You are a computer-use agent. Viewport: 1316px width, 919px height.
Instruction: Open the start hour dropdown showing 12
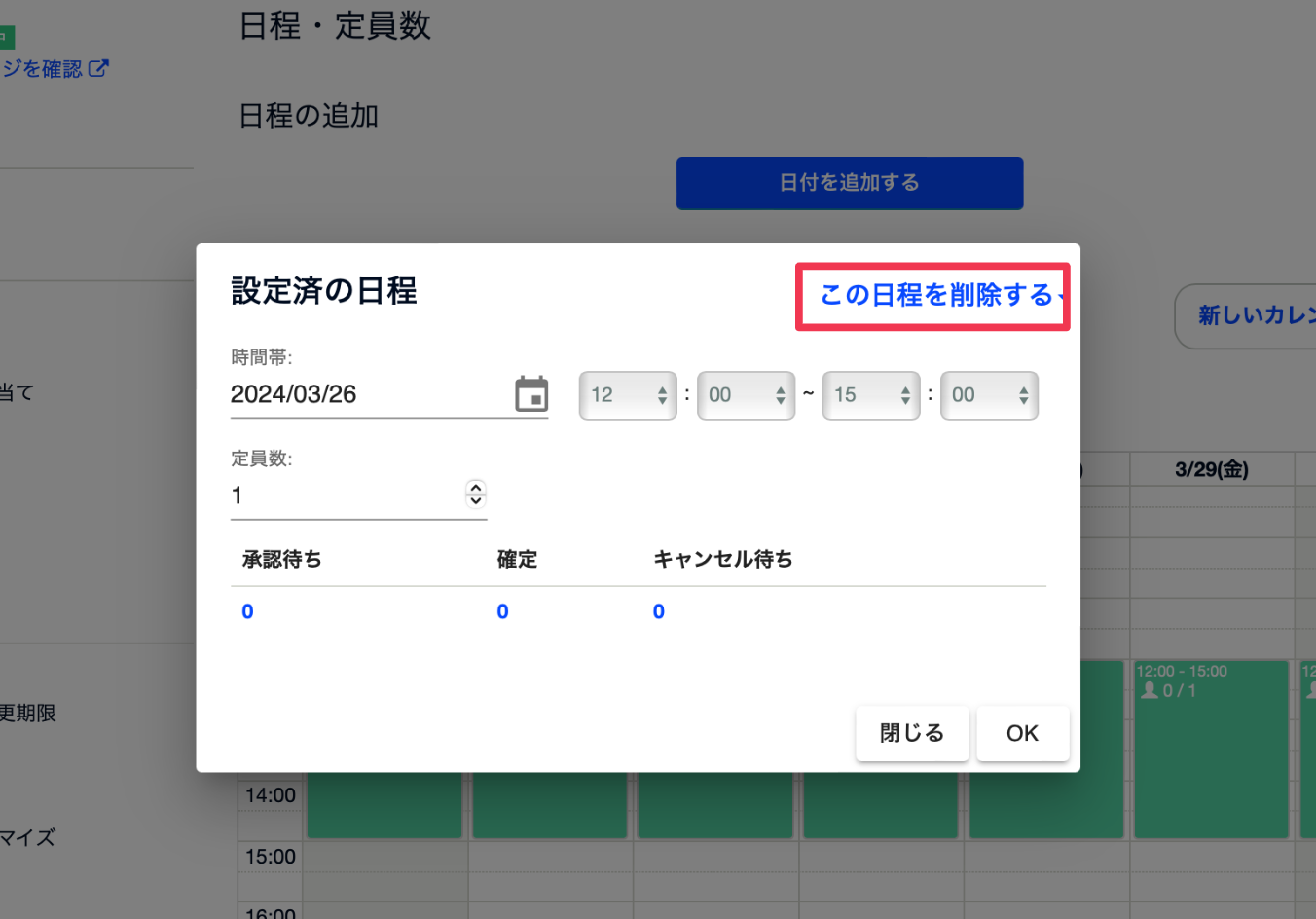628,395
